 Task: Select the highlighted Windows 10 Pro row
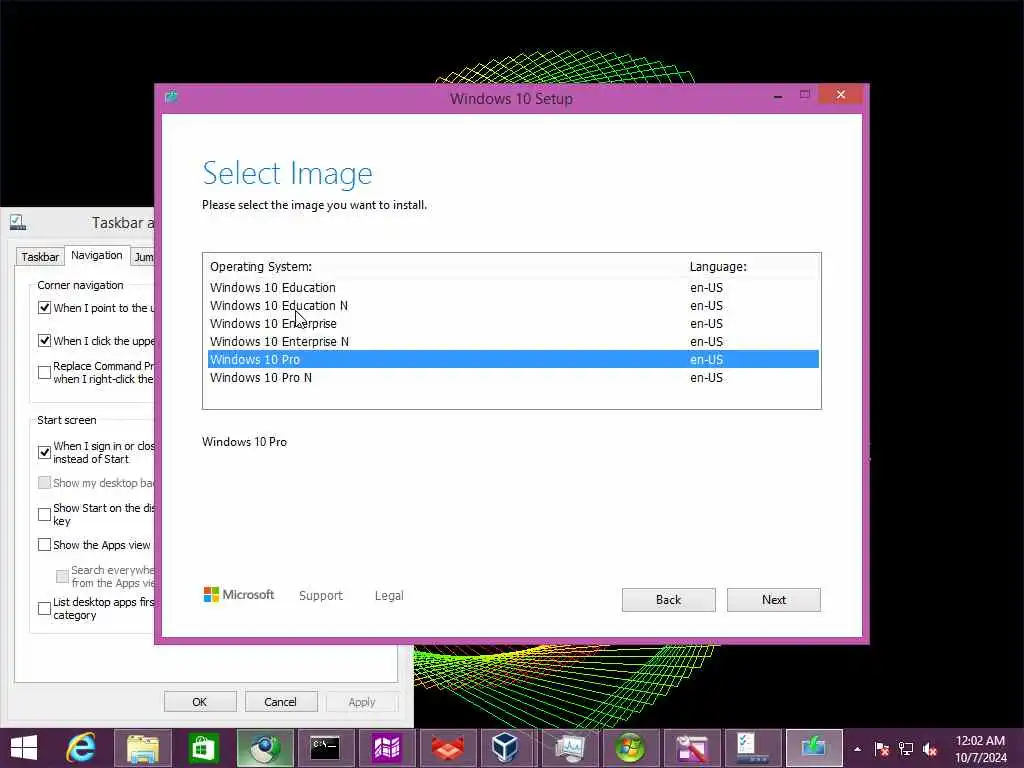click(x=513, y=359)
